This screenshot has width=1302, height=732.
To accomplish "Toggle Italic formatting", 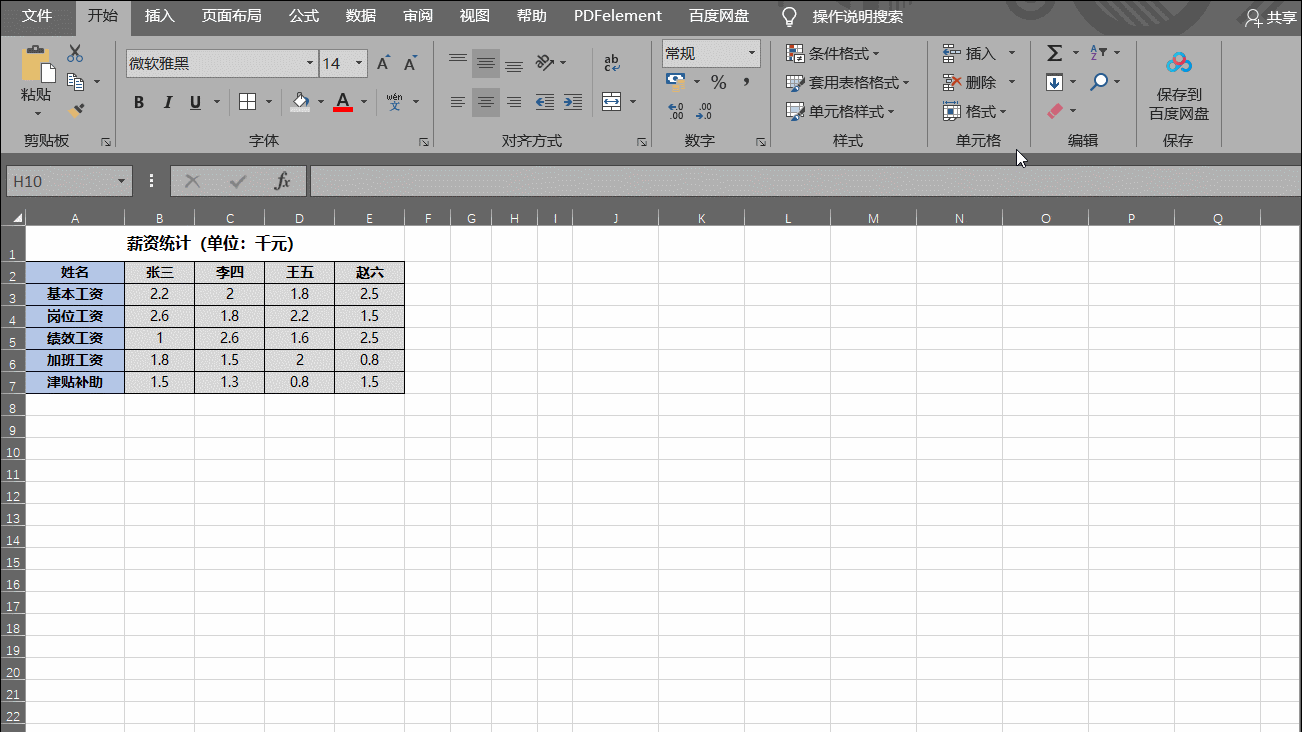I will pos(167,102).
